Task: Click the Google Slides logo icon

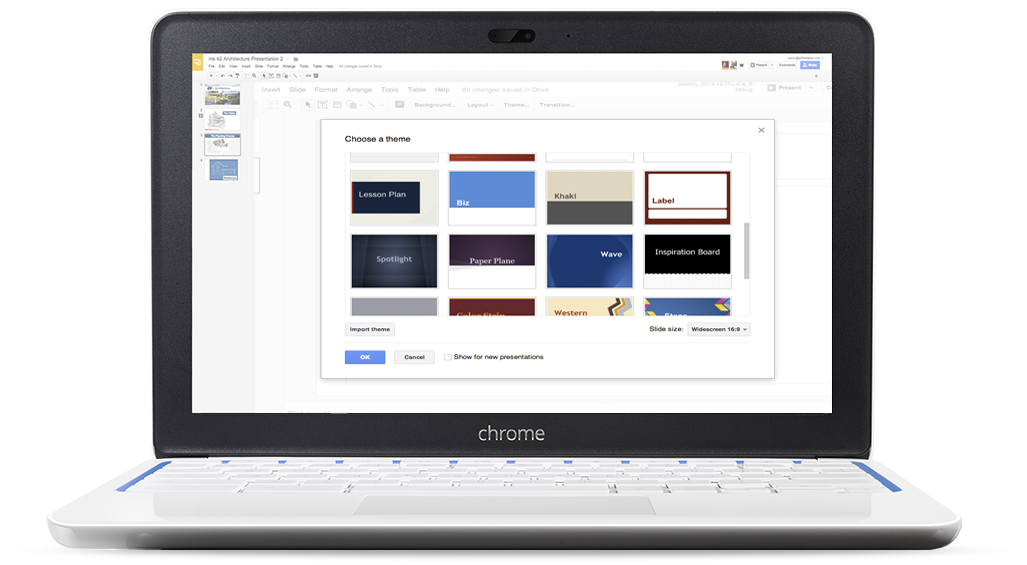Action: click(x=198, y=62)
